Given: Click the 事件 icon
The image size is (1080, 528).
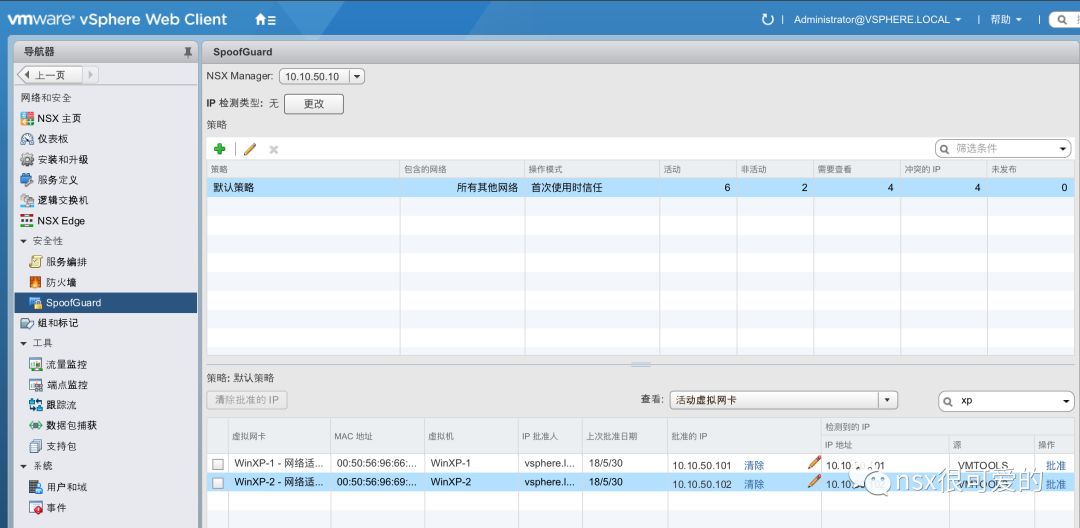Looking at the screenshot, I should (36, 507).
